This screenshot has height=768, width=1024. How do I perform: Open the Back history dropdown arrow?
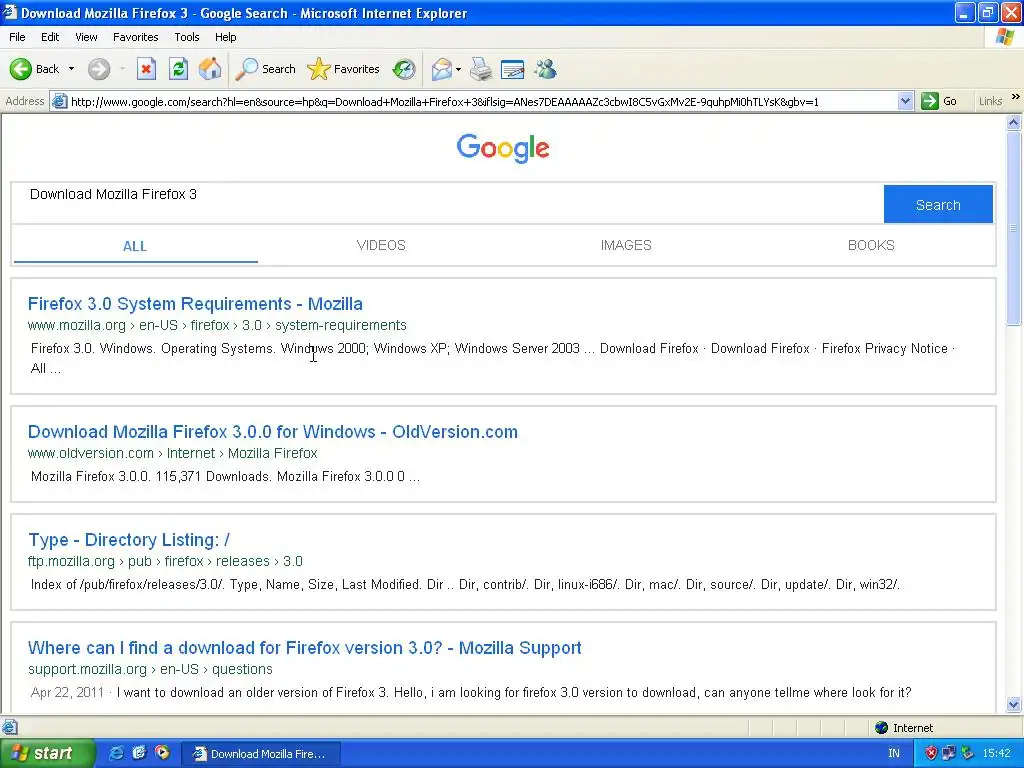(x=71, y=69)
